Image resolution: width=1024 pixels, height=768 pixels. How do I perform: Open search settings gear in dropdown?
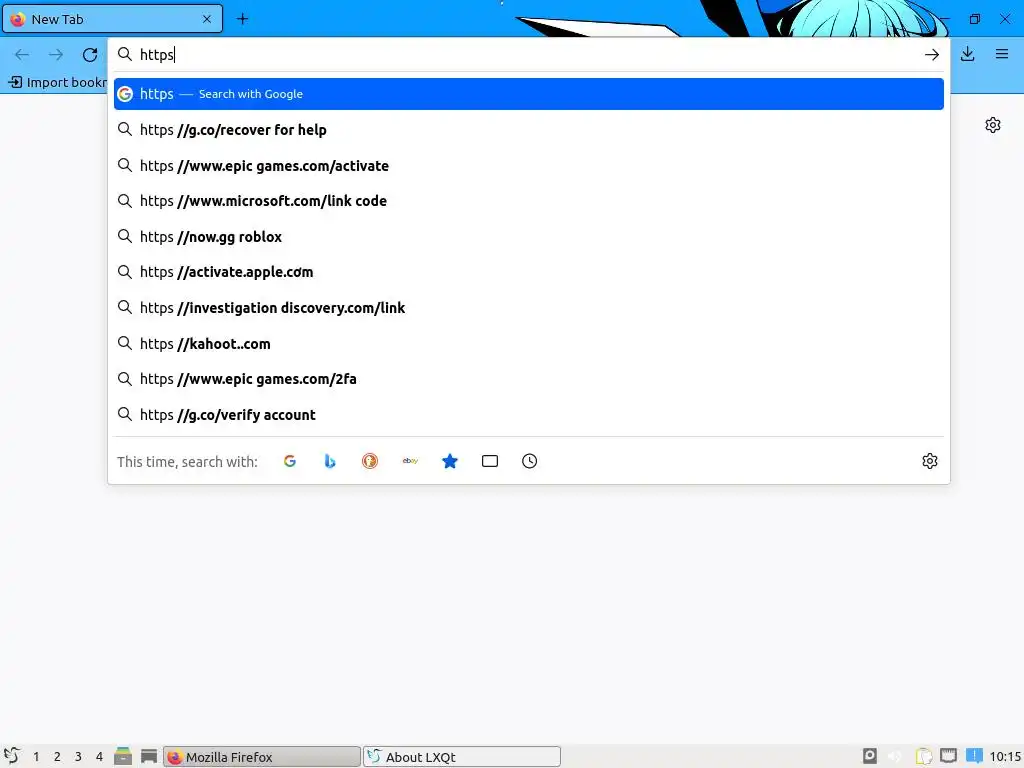tap(930, 461)
